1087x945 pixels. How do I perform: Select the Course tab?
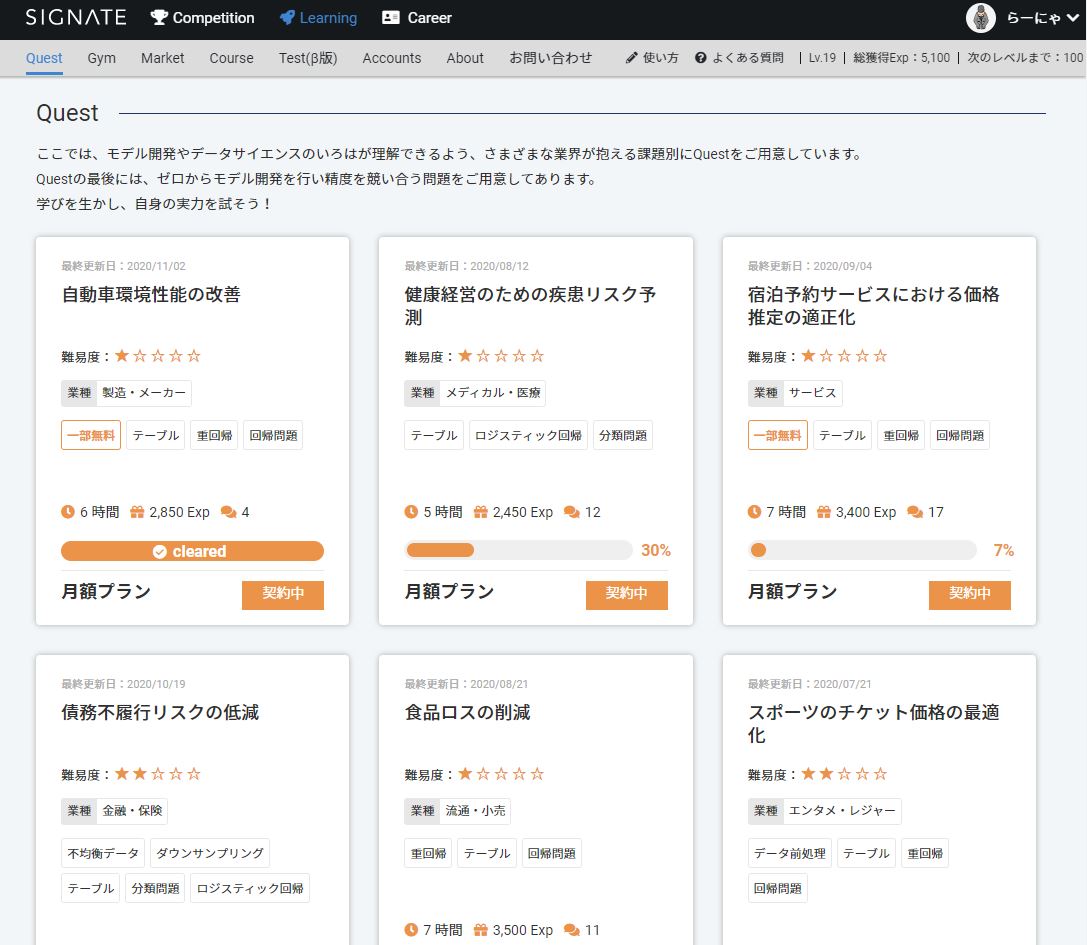click(231, 58)
